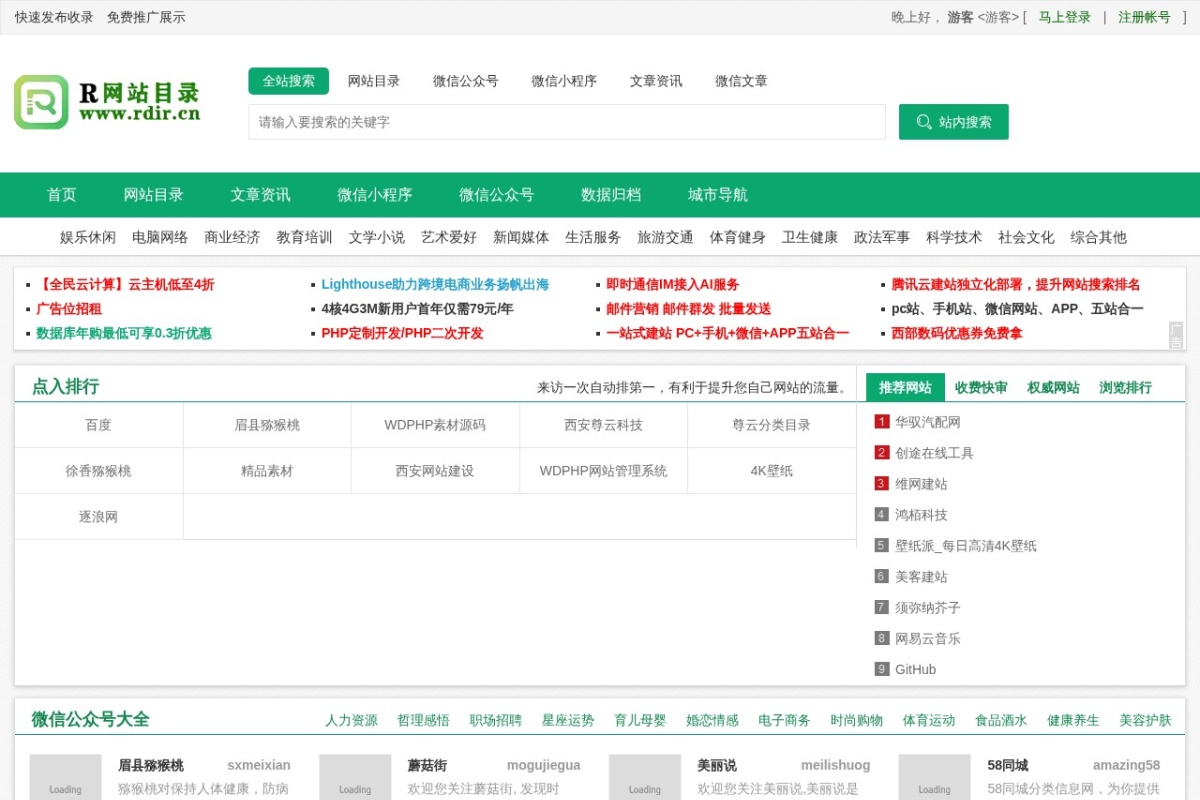Image resolution: width=1200 pixels, height=800 pixels.
Task: Open 微信小程序 in the green navigation bar
Action: pyautogui.click(x=375, y=195)
